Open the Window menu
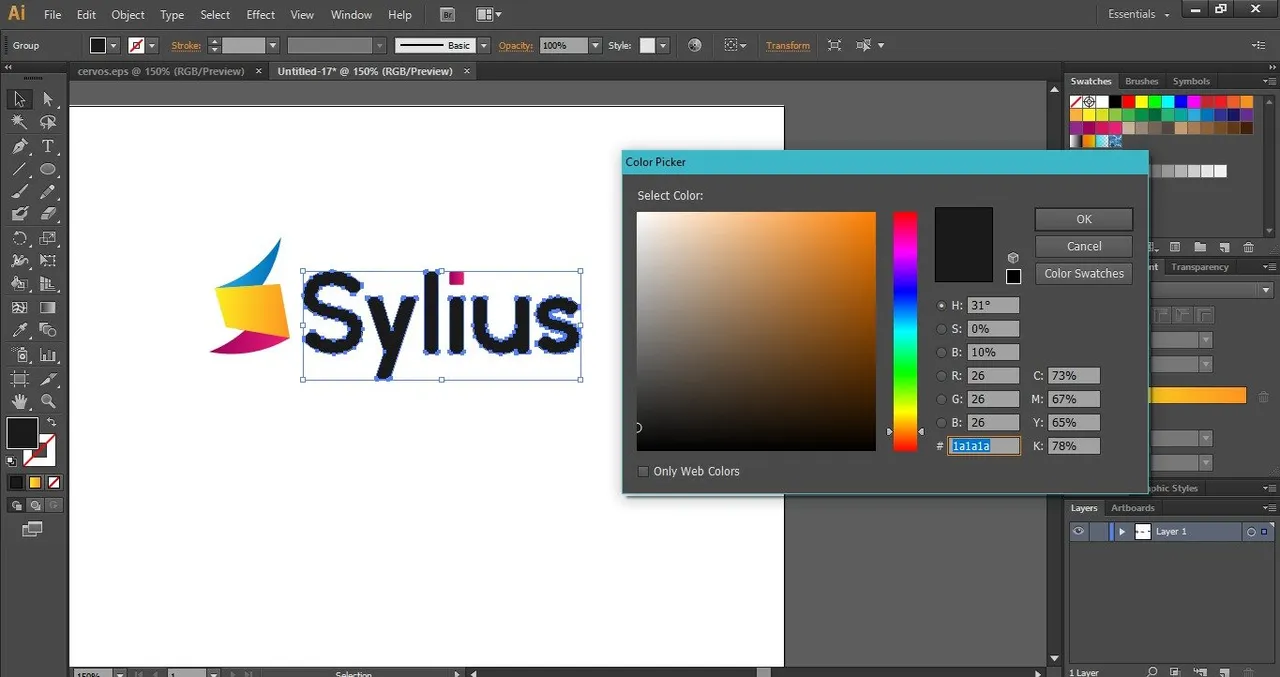The width and height of the screenshot is (1280, 677). tap(351, 15)
